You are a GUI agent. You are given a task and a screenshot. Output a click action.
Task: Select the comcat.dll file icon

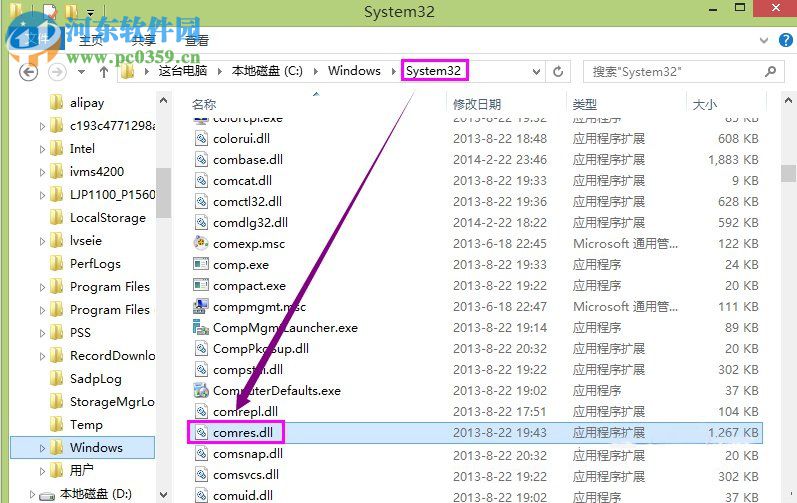pos(201,180)
